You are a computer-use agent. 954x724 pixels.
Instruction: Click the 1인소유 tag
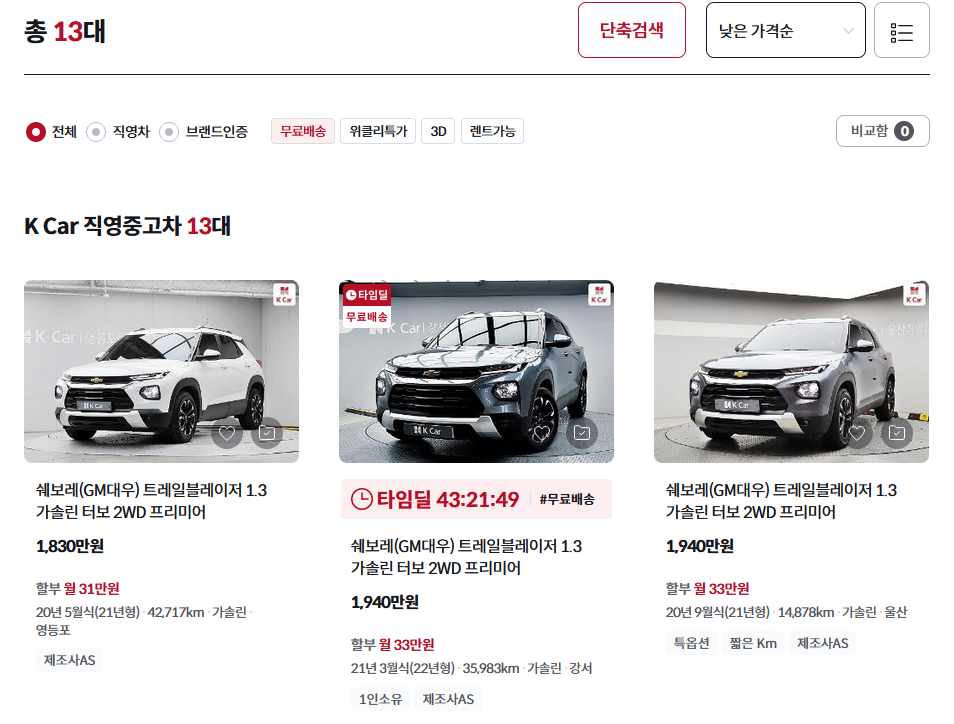point(380,699)
